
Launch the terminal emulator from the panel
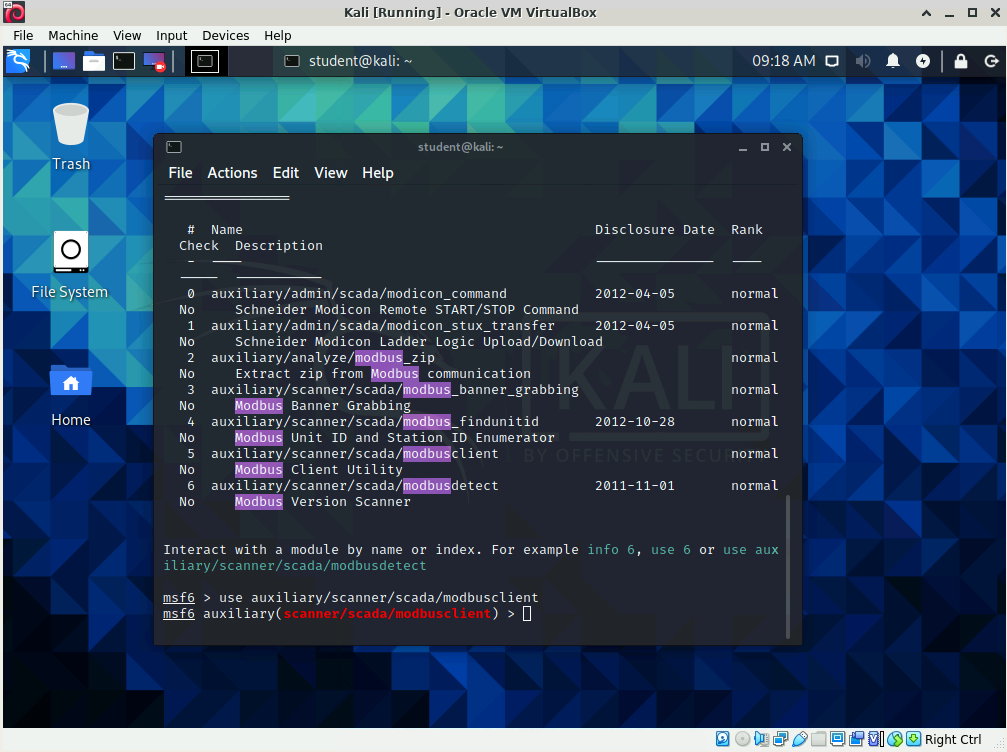[124, 62]
